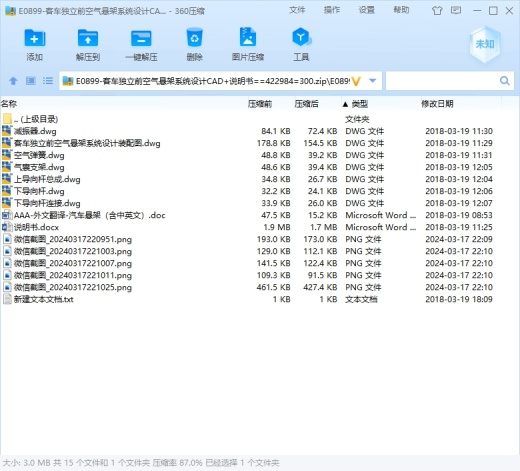Open the 工具 (Tools) icon
Image resolution: width=520 pixels, height=471 pixels.
click(301, 37)
